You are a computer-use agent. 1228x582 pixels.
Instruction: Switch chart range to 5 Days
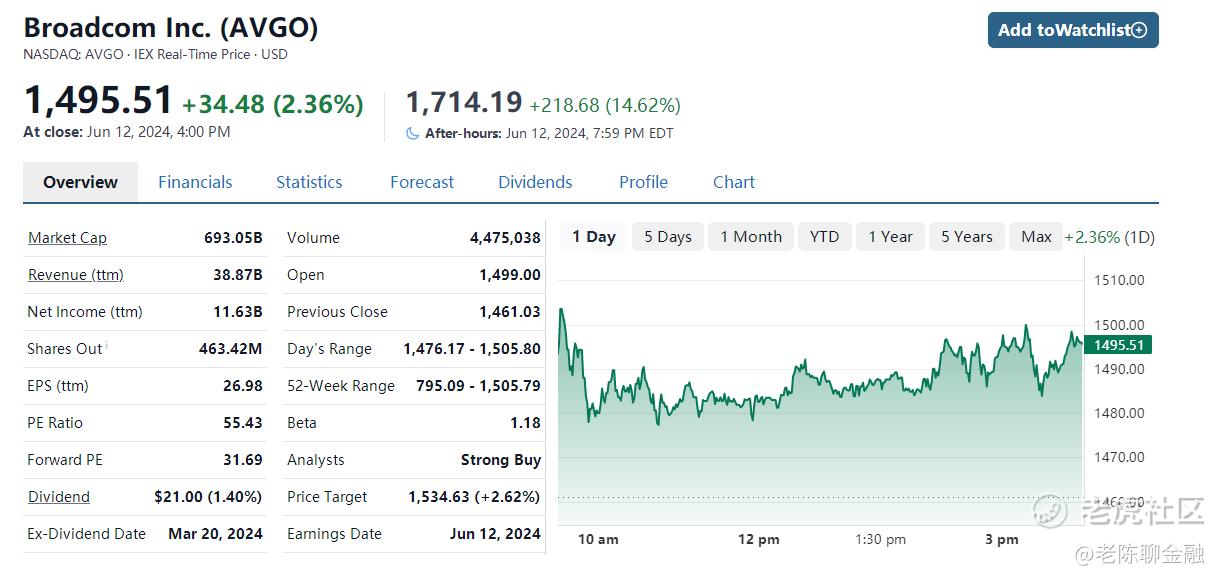tap(668, 237)
